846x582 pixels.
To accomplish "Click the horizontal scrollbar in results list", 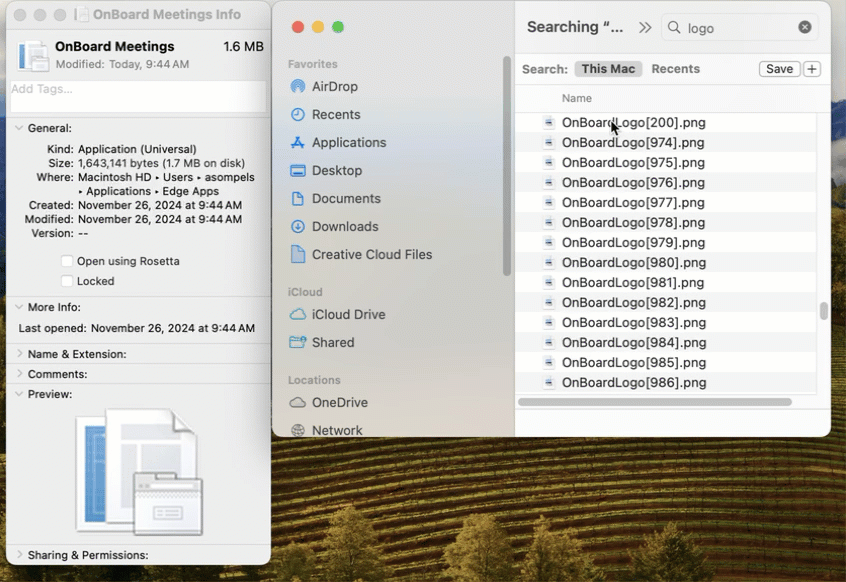I will [655, 402].
